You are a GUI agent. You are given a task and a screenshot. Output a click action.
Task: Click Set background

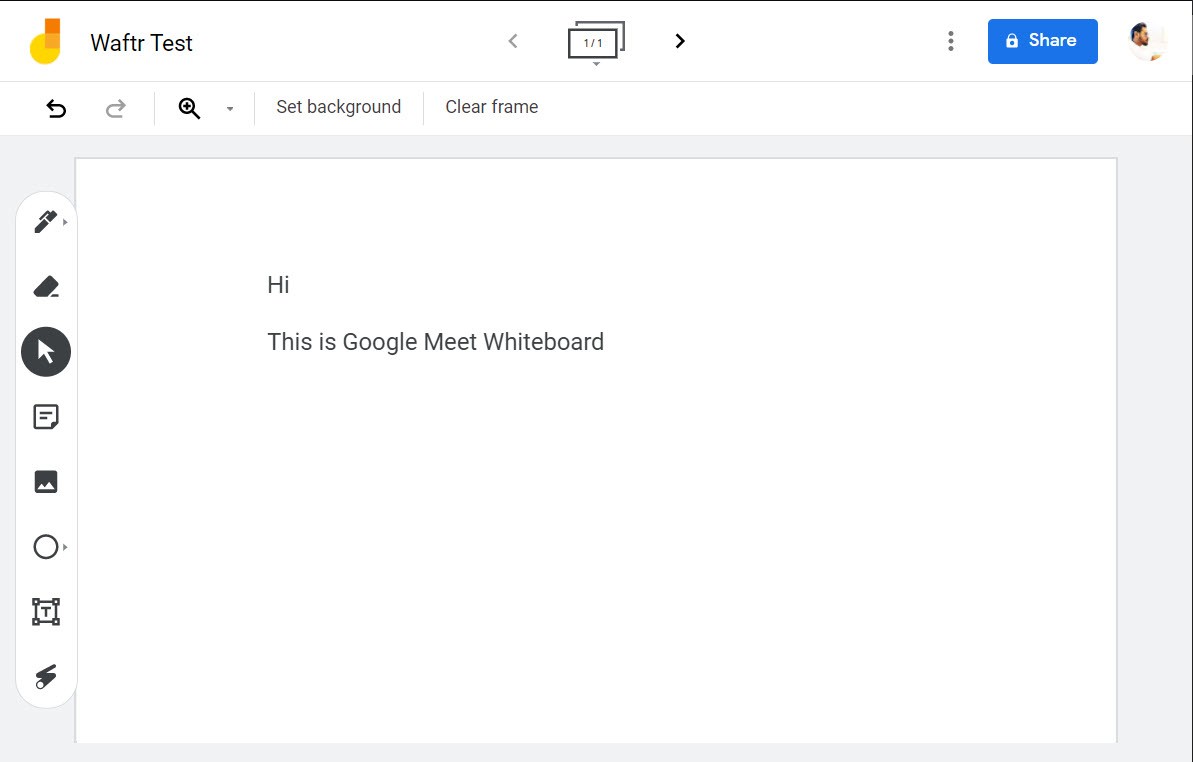(x=338, y=107)
